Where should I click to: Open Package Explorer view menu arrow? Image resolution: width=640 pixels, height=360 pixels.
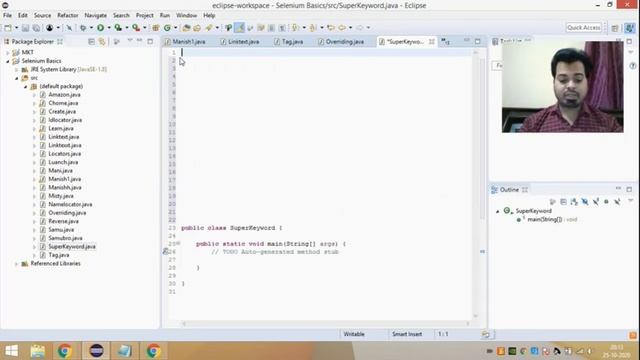click(130, 41)
